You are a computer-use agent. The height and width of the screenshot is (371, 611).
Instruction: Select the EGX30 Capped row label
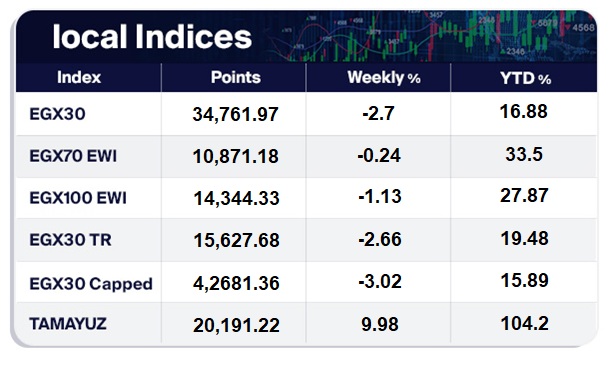coord(91,284)
